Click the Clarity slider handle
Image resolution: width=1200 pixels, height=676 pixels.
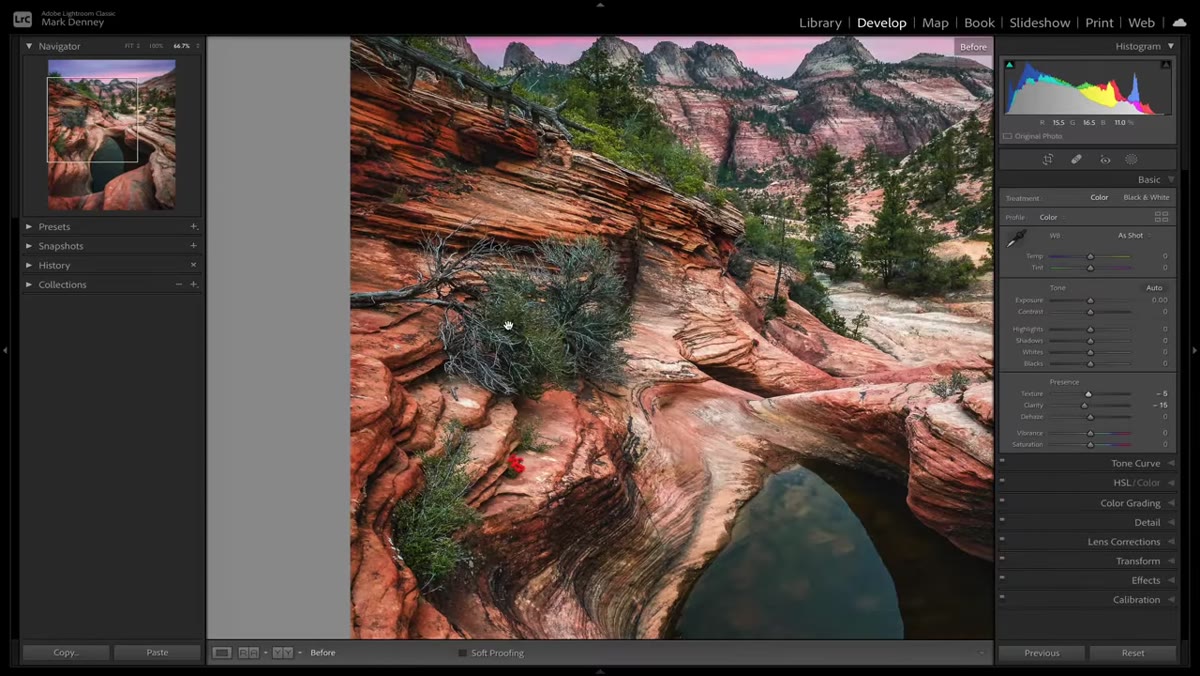pos(1084,405)
